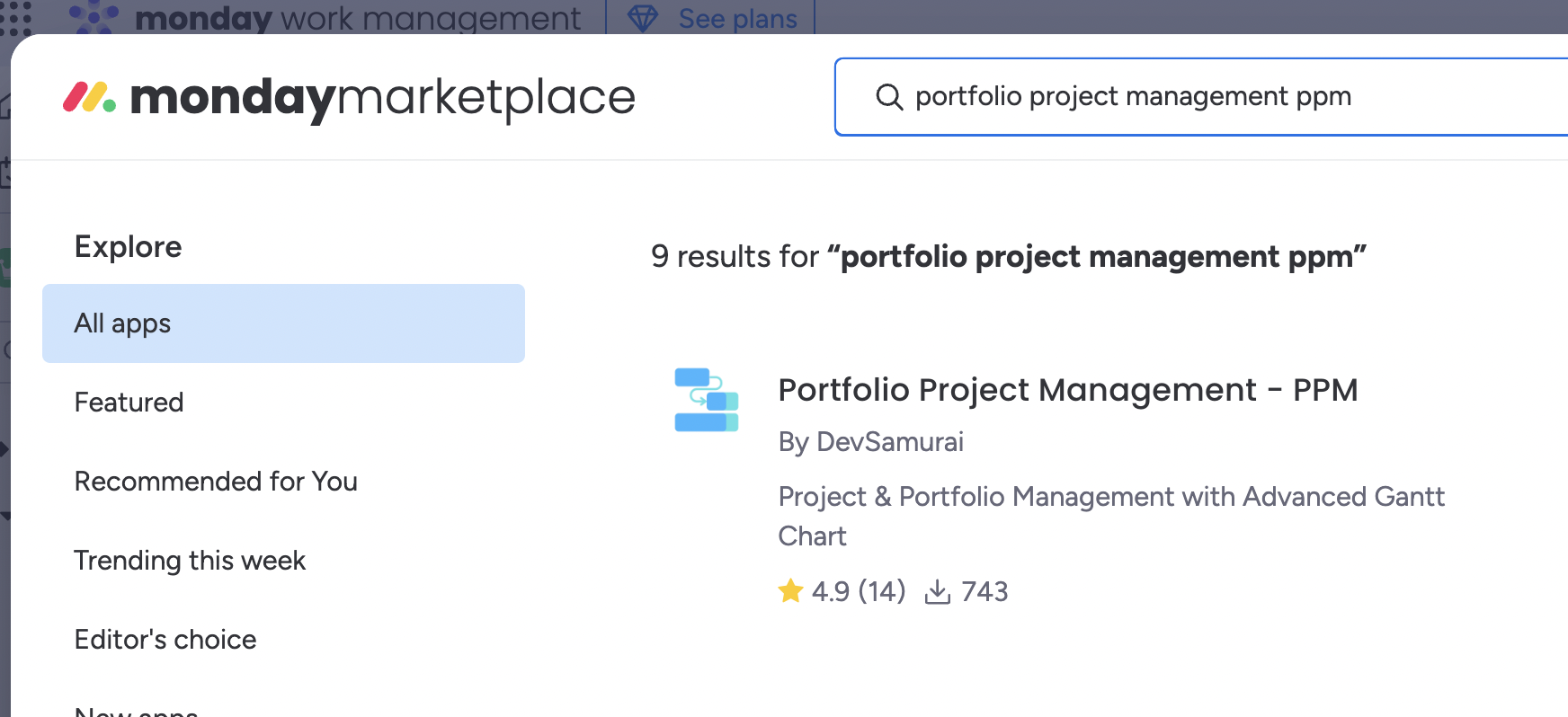This screenshot has height=717, width=1568.
Task: Open the Featured category
Action: (x=129, y=403)
